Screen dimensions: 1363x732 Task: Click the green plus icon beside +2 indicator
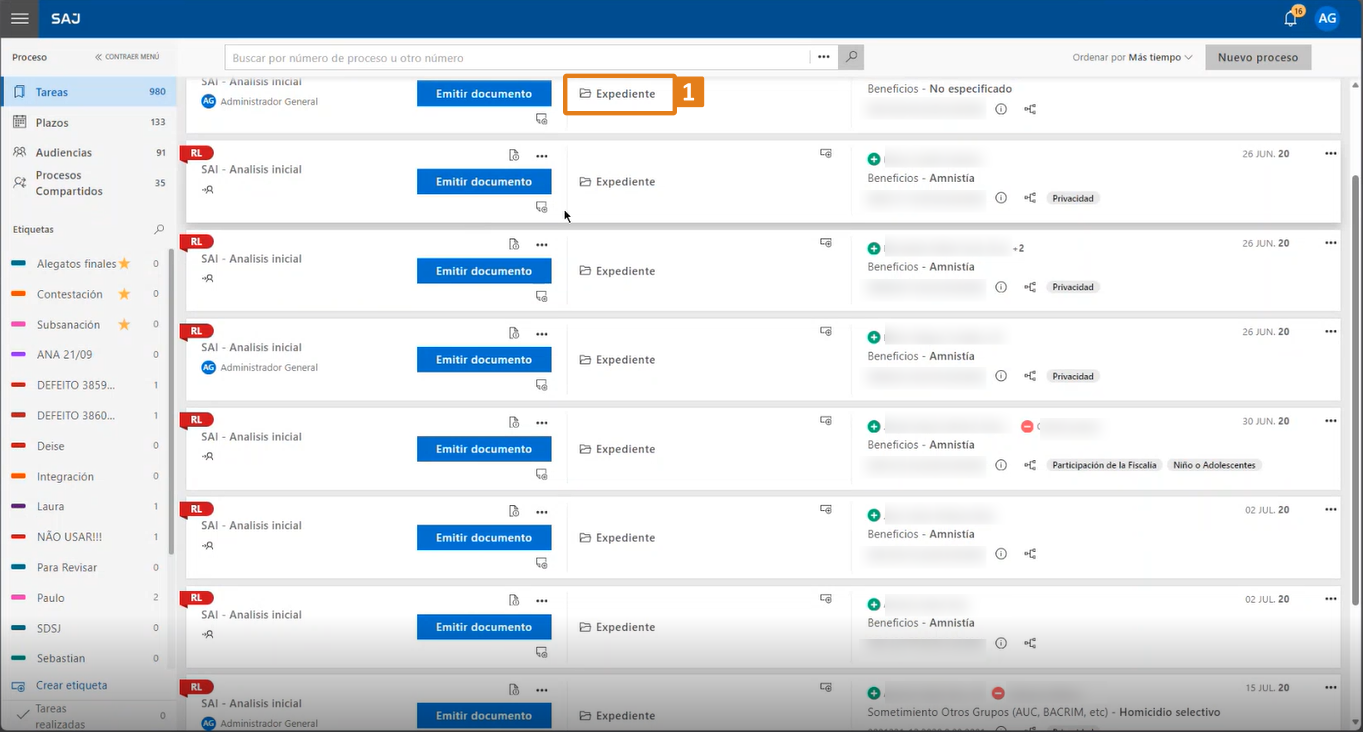[x=874, y=248]
